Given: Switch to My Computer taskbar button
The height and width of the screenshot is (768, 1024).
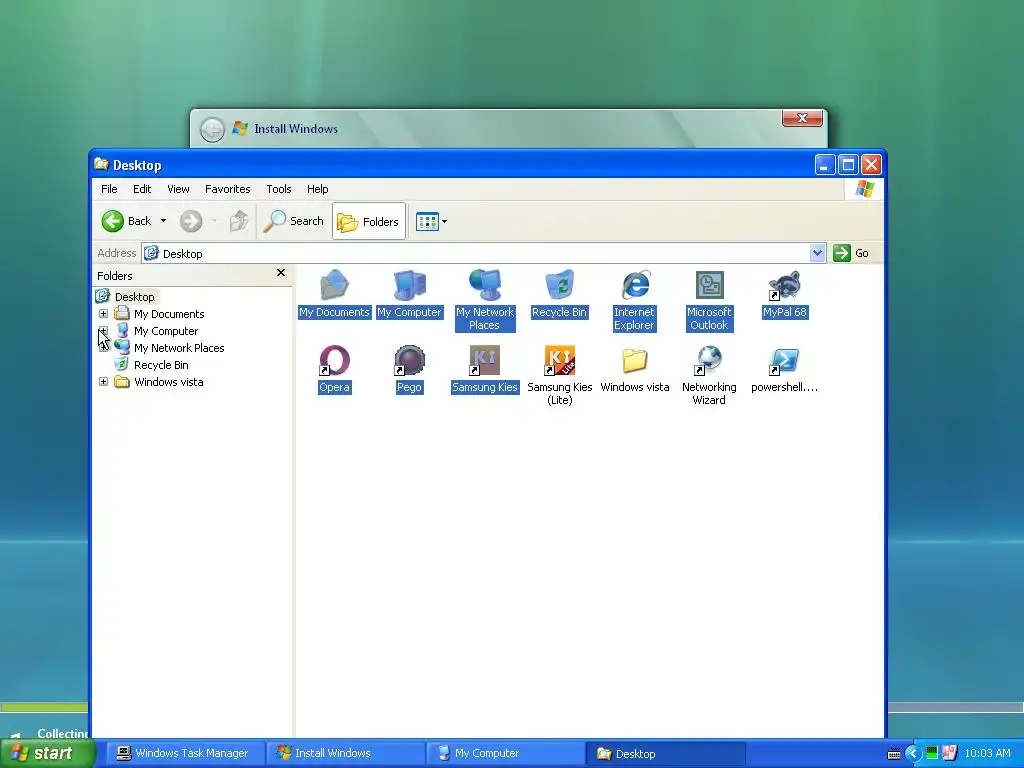Looking at the screenshot, I should (505, 753).
